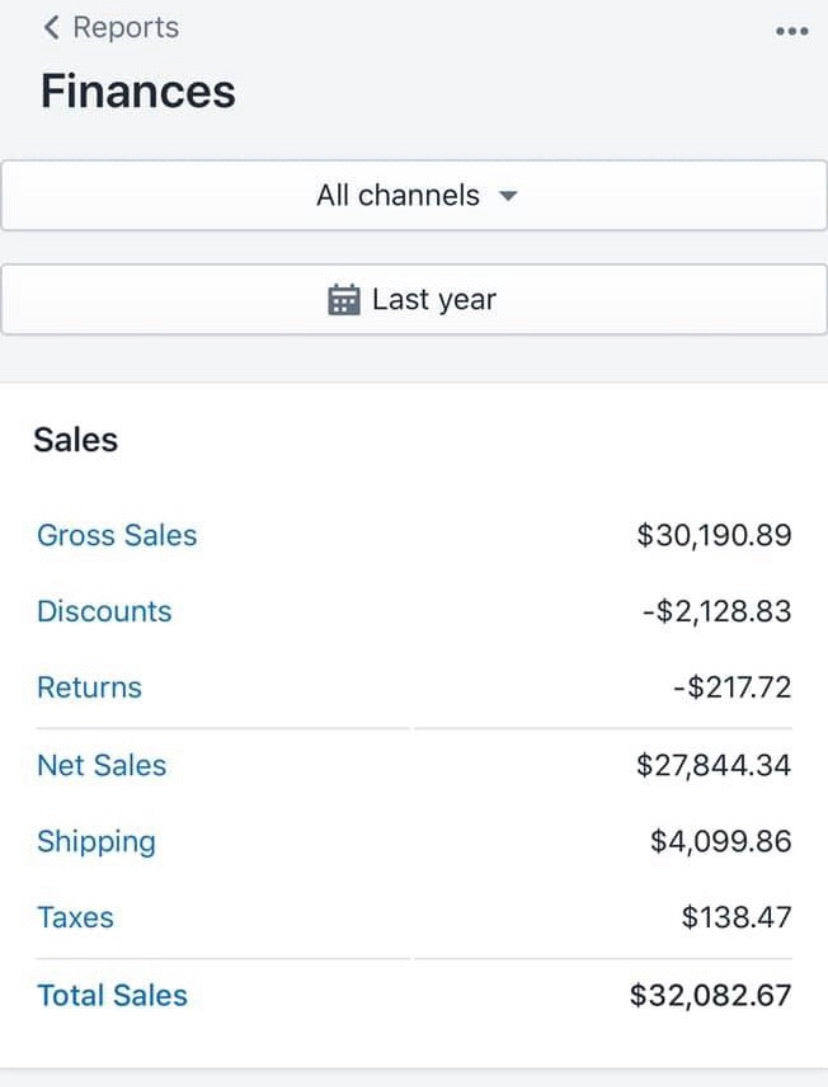Click the -$2,128.83 discounts amount
The width and height of the screenshot is (828, 1087).
716,611
